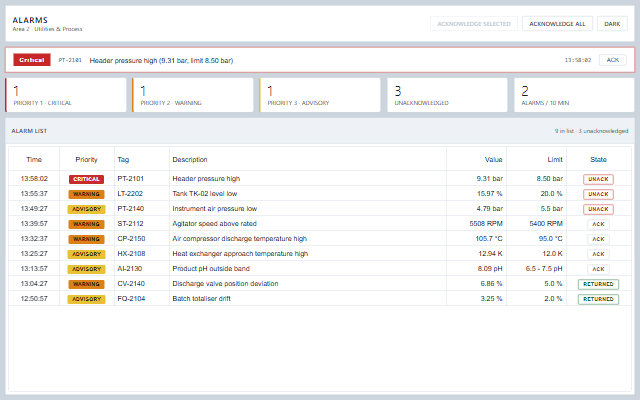640x400 pixels.
Task: Click ACK state on the CP-2150 row
Action: tap(598, 239)
